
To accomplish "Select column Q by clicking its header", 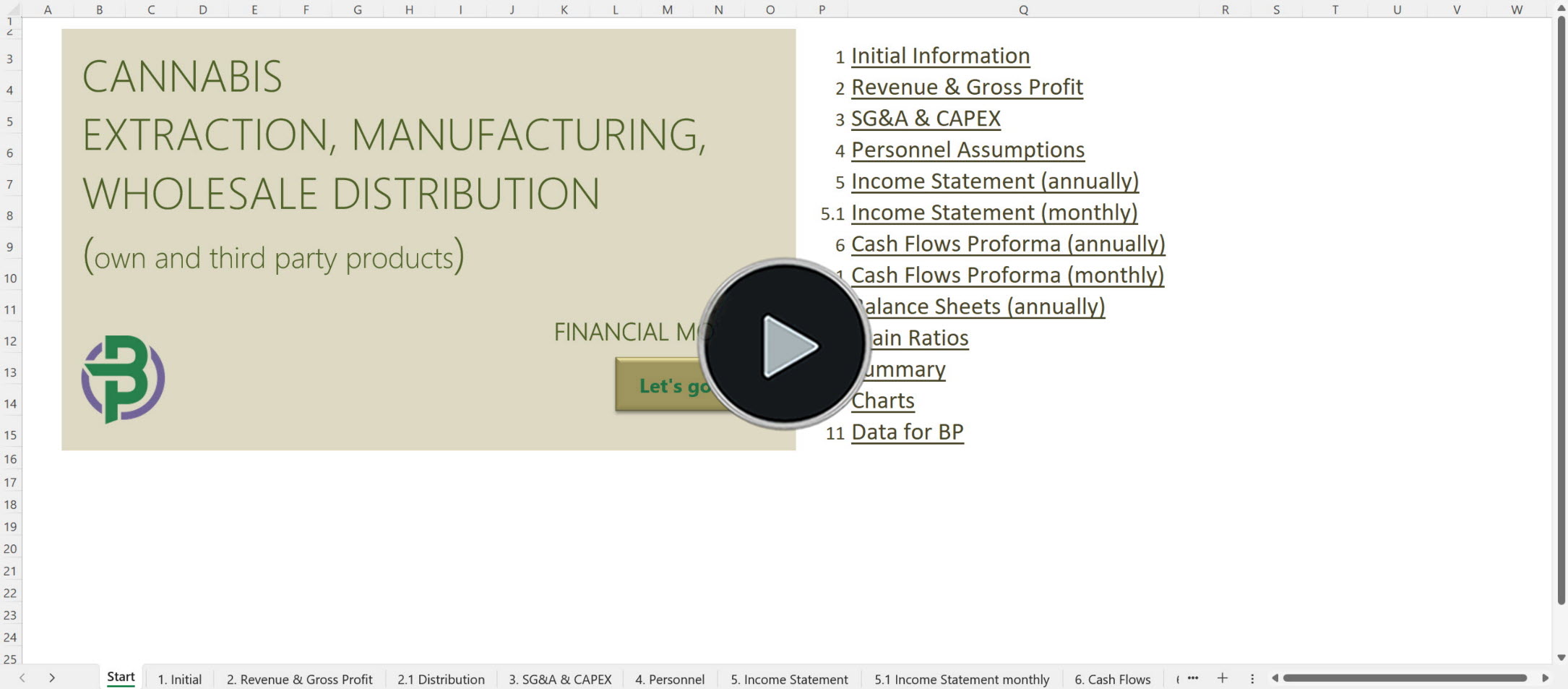I will pos(1023,9).
